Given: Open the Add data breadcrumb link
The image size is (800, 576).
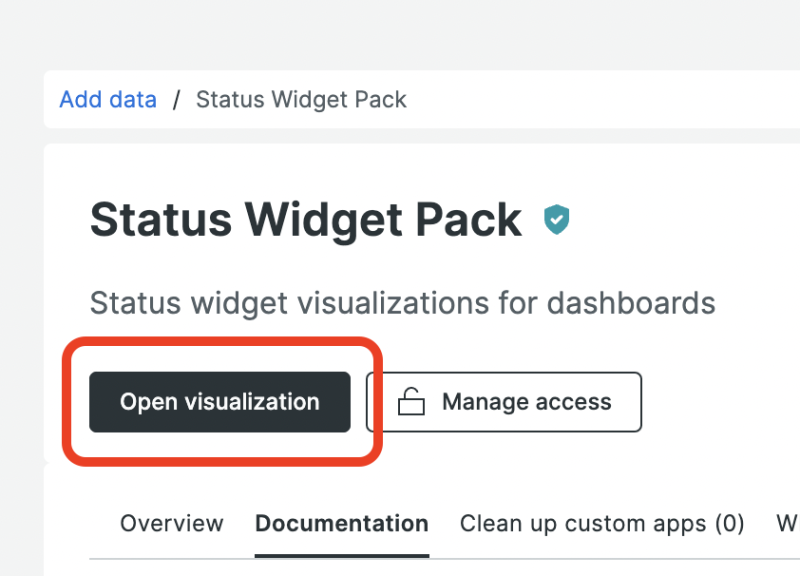Looking at the screenshot, I should [x=108, y=100].
